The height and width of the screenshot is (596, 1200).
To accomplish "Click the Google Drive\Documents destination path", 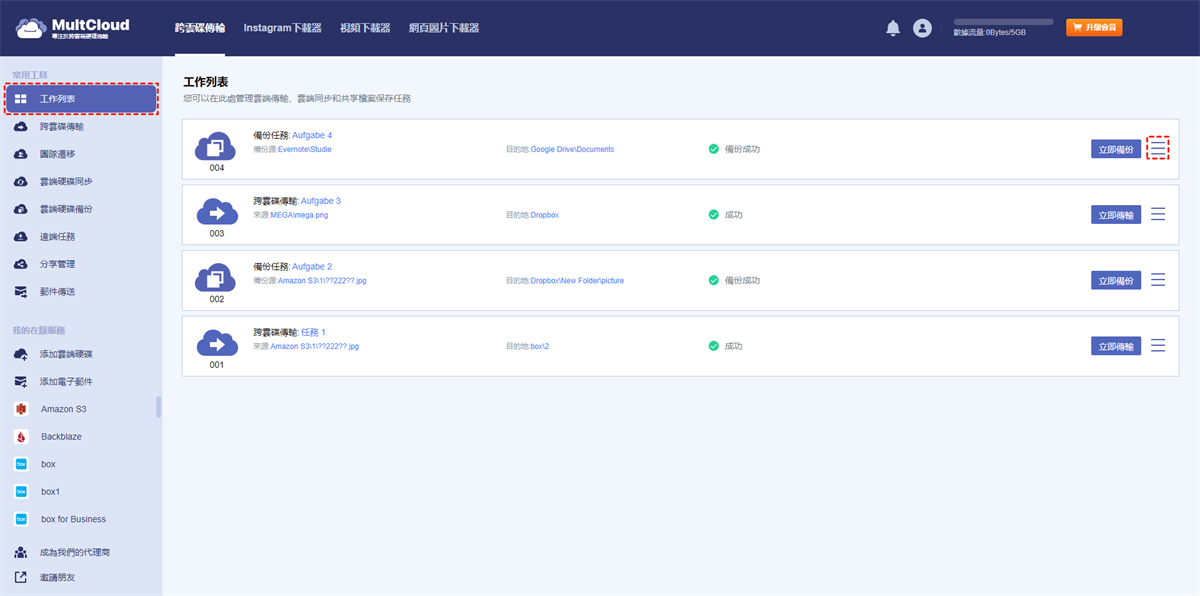I will 572,149.
